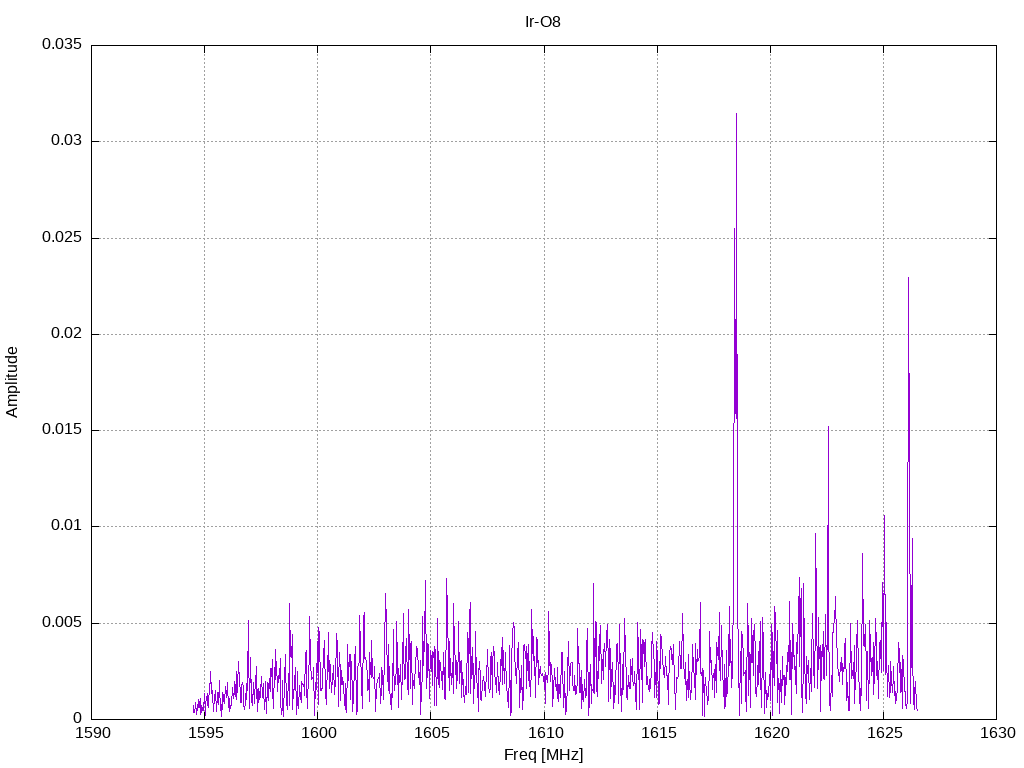Click the Freq [MHz] x-axis label
This screenshot has height=768, width=1024.
click(543, 755)
